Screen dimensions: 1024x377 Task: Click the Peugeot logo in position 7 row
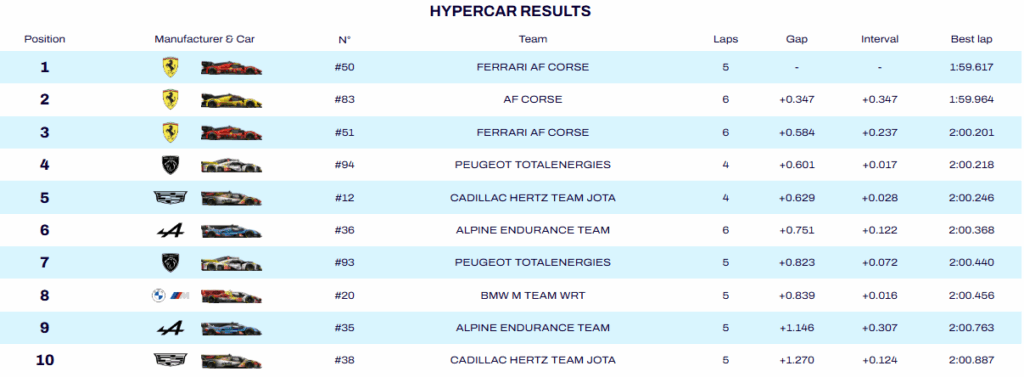(x=170, y=263)
